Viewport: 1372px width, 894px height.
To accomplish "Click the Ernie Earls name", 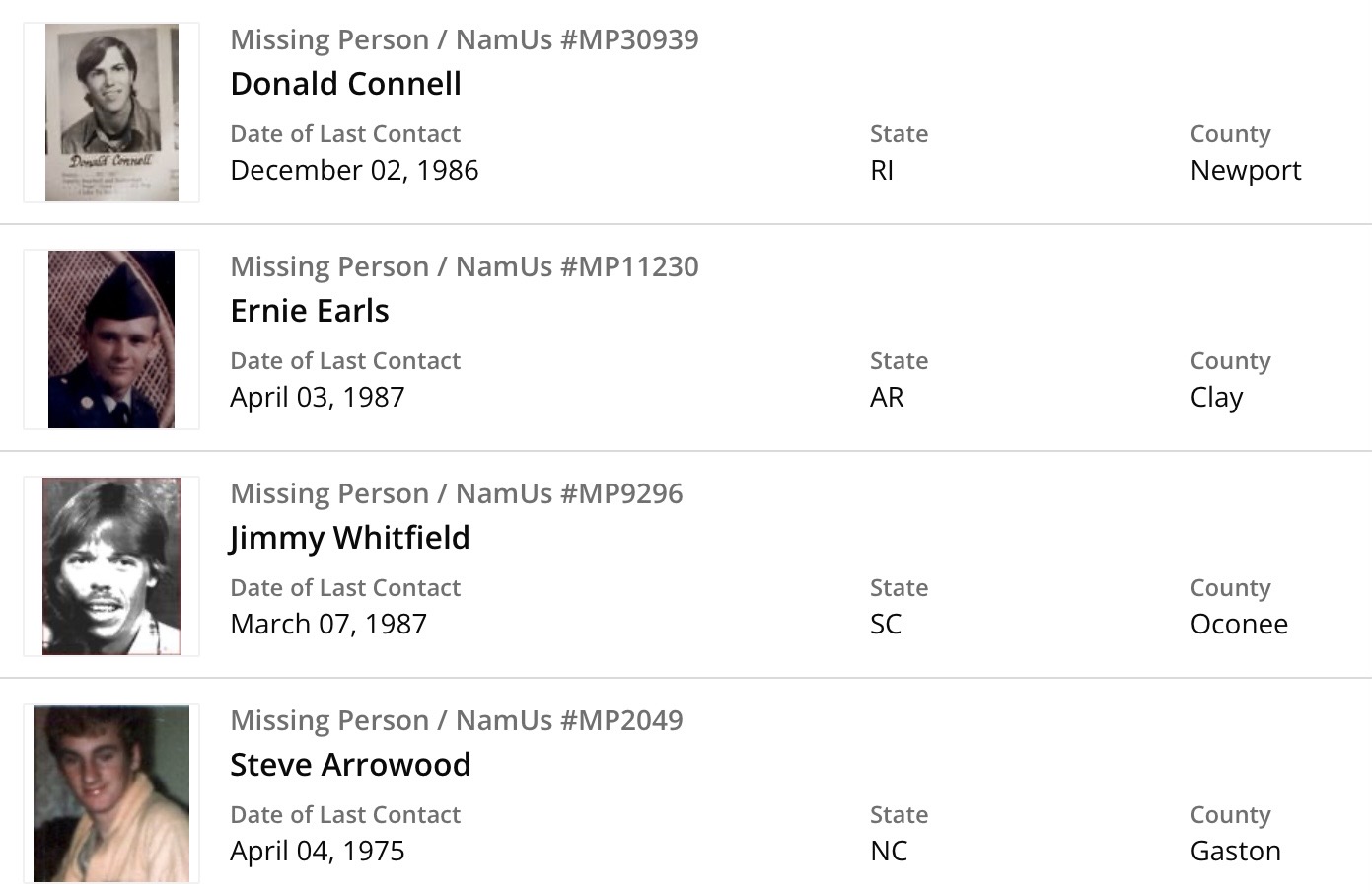I will [x=309, y=311].
